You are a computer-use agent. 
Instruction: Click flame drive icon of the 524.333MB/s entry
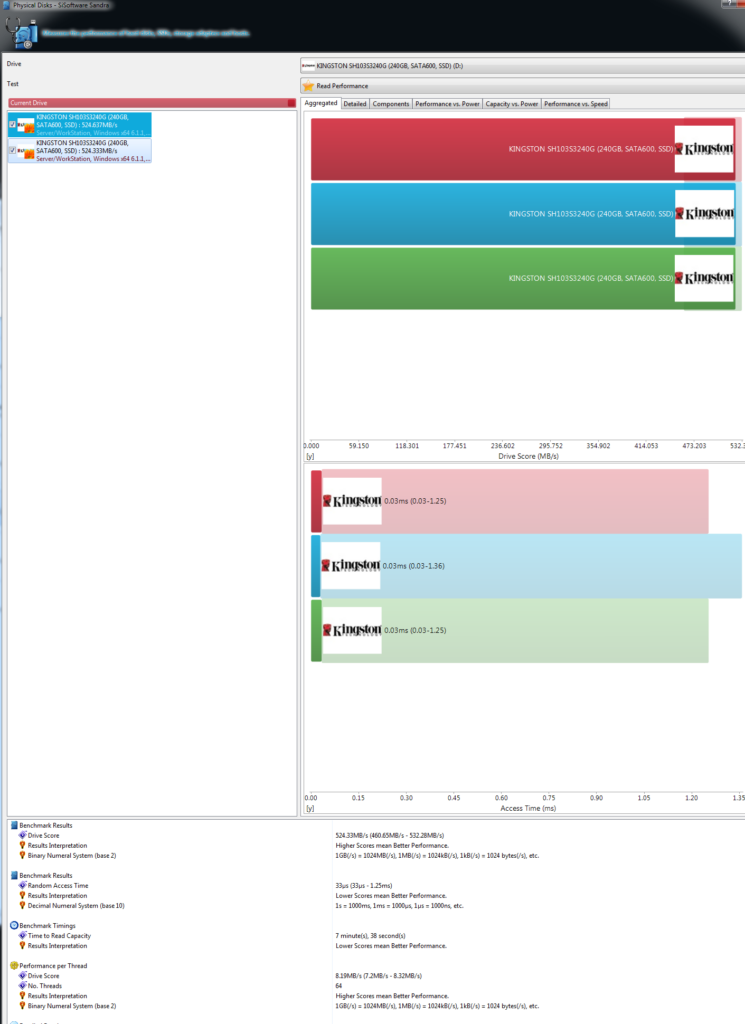[x=25, y=151]
